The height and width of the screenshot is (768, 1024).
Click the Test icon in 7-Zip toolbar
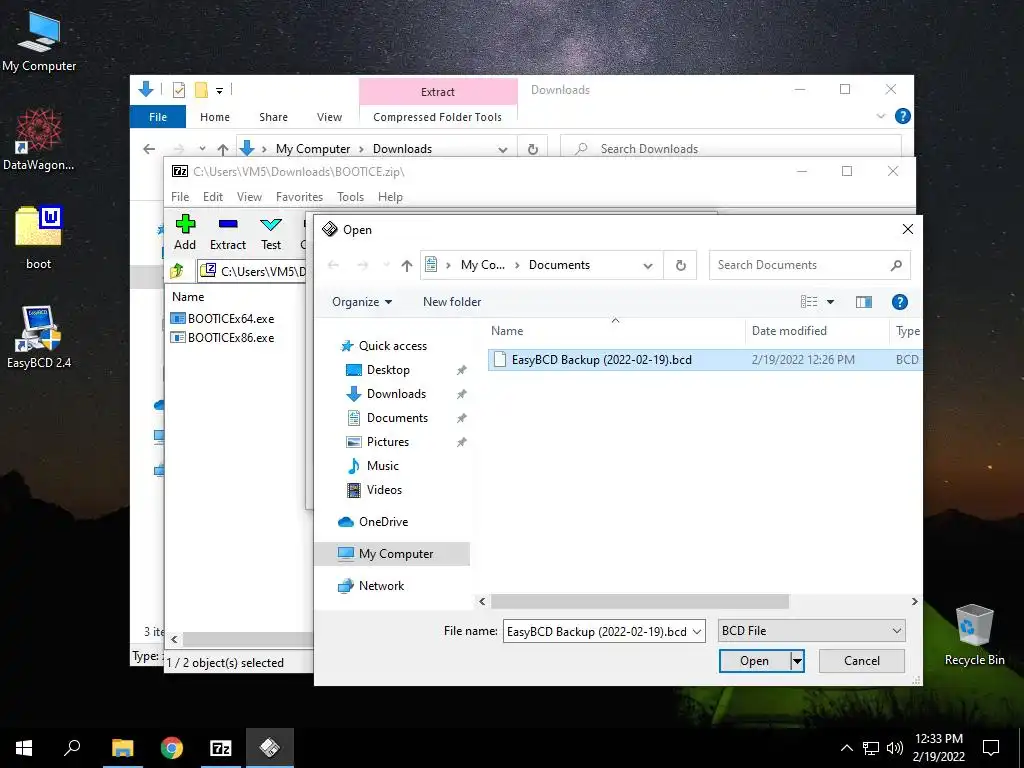[270, 225]
